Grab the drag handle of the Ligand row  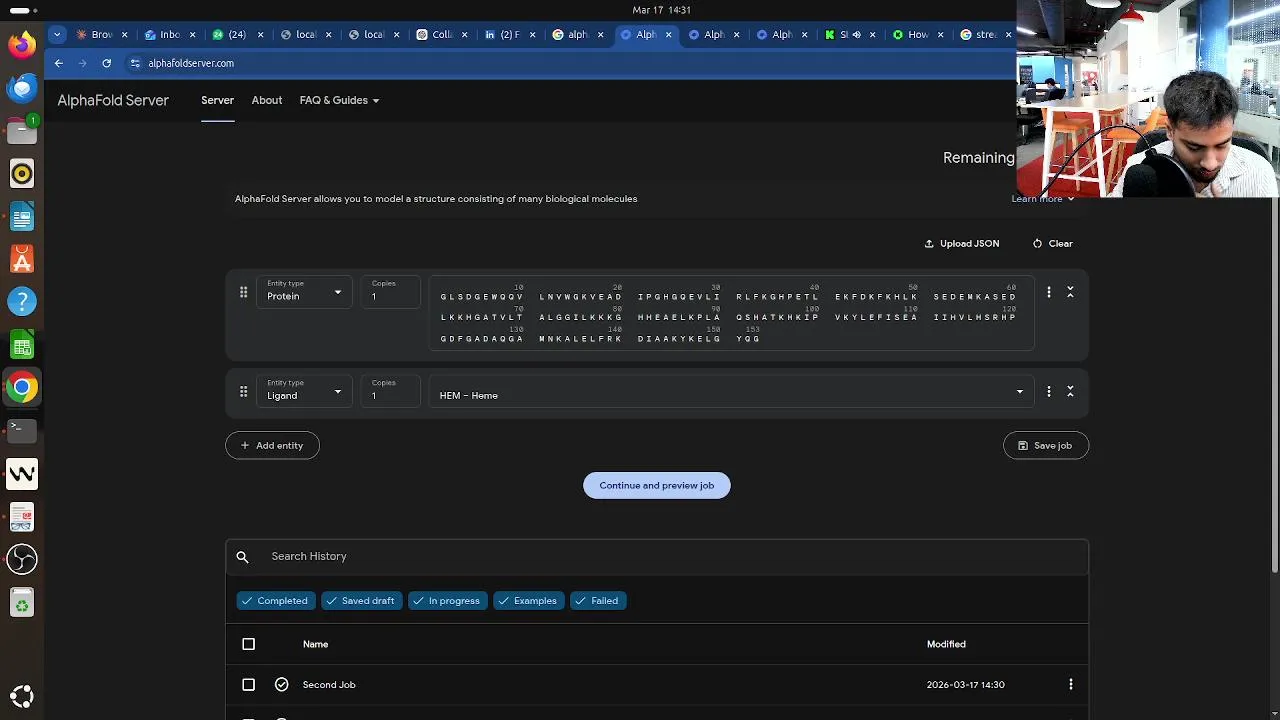pos(243,391)
